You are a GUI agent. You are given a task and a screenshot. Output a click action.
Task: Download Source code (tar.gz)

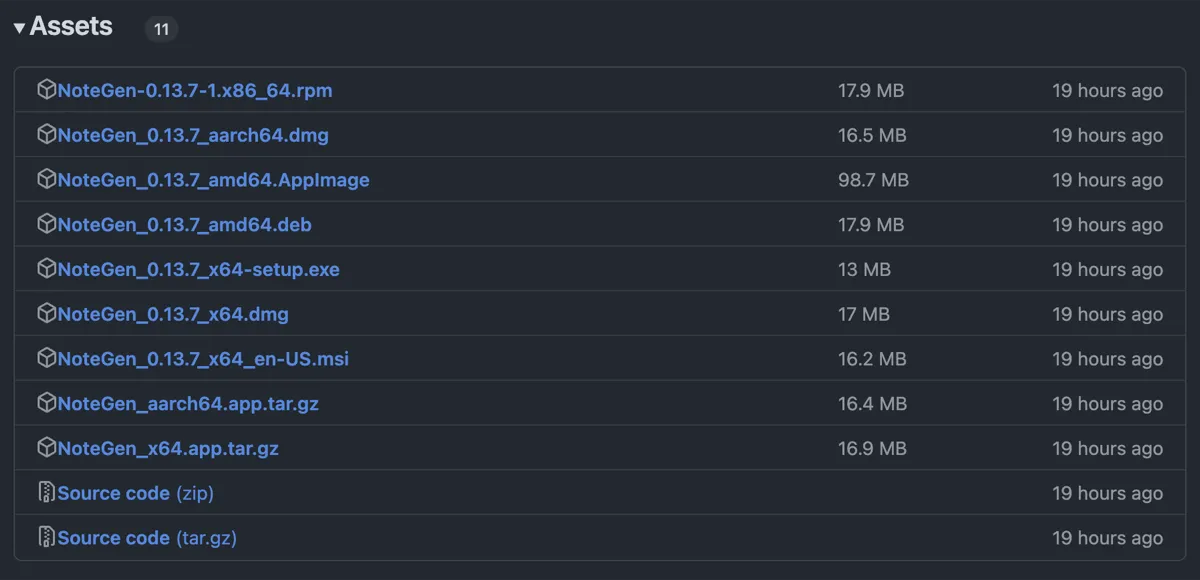point(147,538)
